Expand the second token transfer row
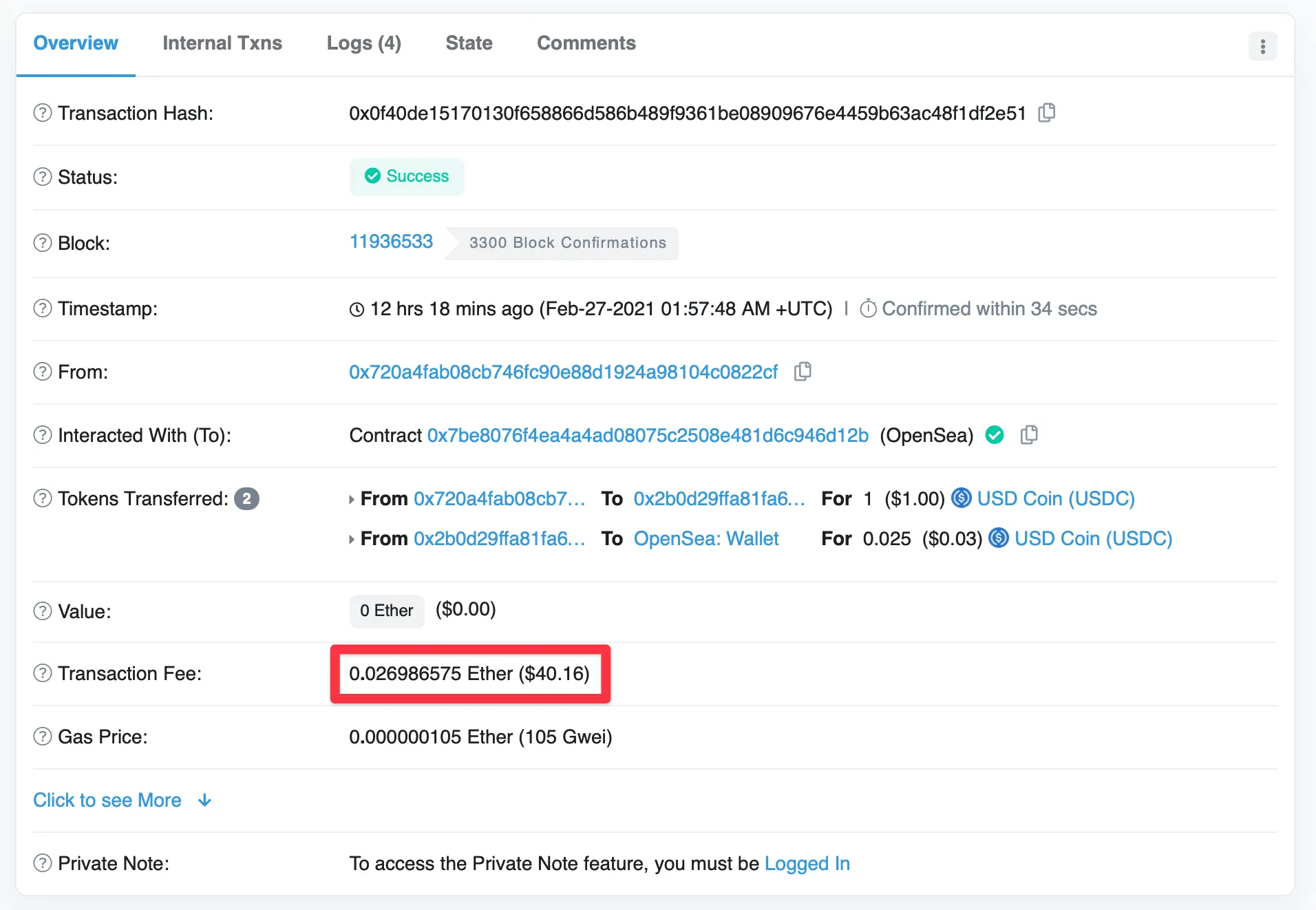1316x910 pixels. 352,538
